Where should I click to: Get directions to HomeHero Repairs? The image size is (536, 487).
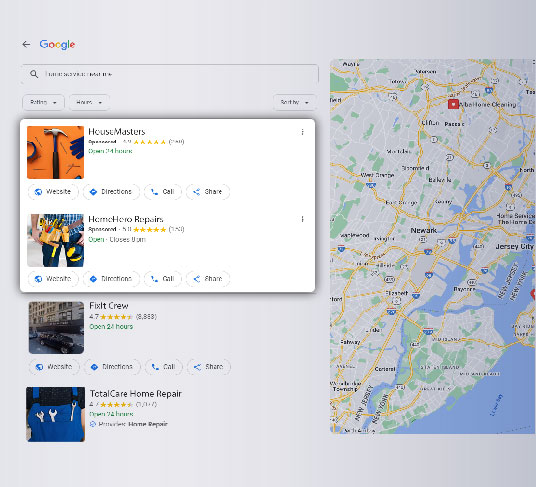111,279
